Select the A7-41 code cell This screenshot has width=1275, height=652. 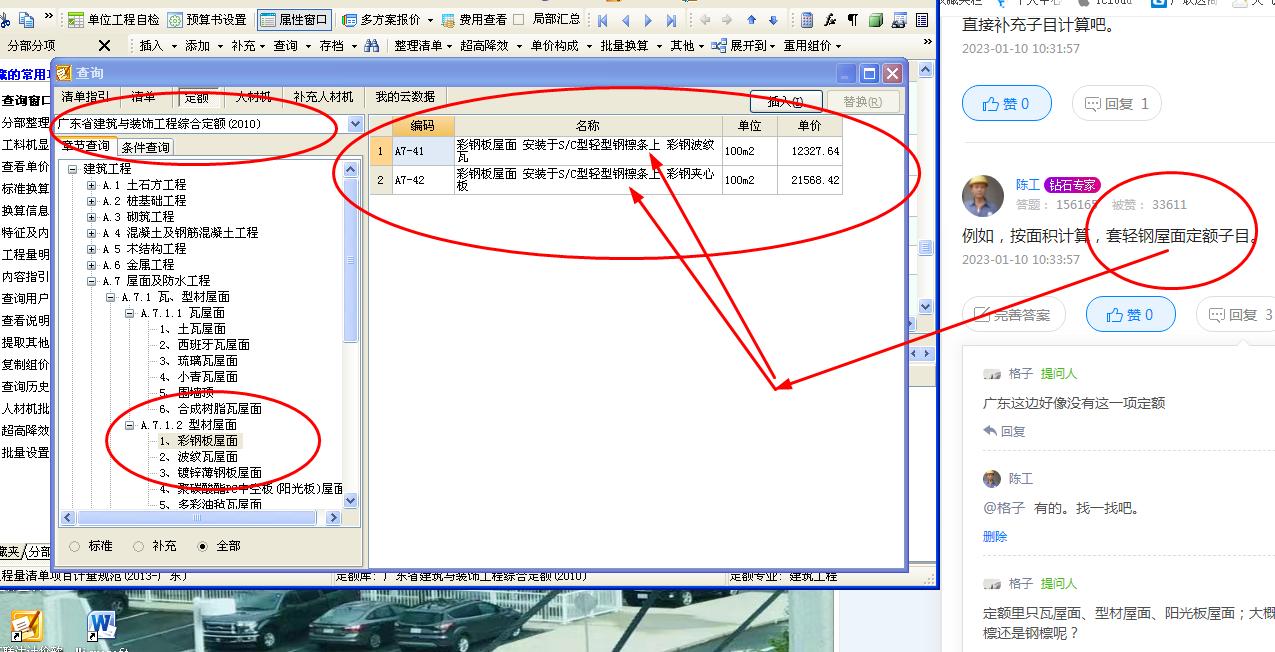pos(422,152)
